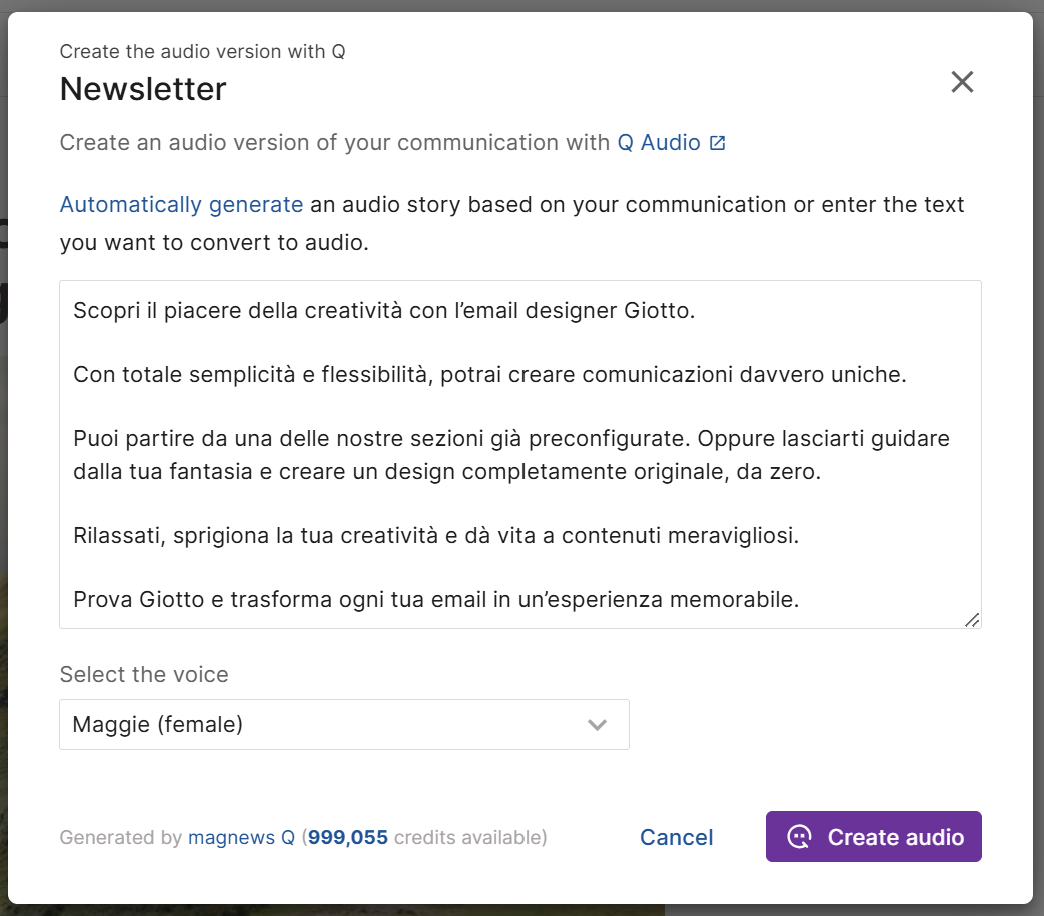
Task: Click the "Puoi partire da una" text line
Action: (x=510, y=439)
